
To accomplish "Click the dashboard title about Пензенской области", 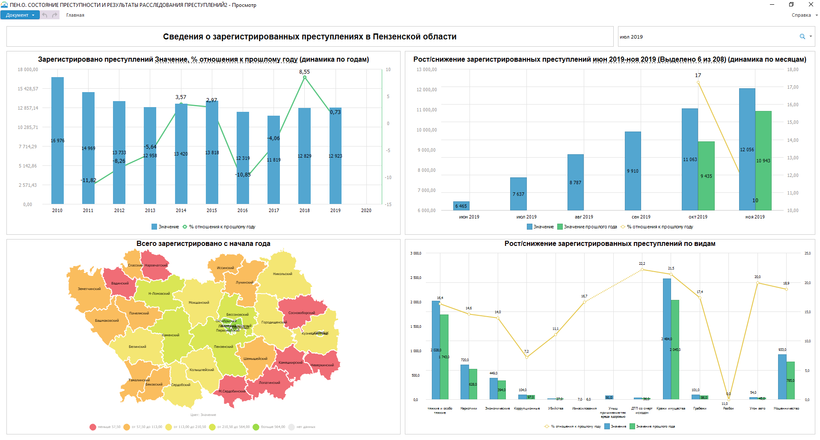I will [x=309, y=36].
